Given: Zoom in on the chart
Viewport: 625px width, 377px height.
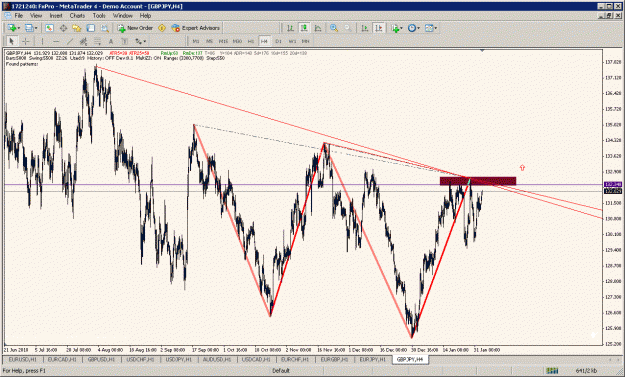Looking at the screenshot, I should (334, 28).
